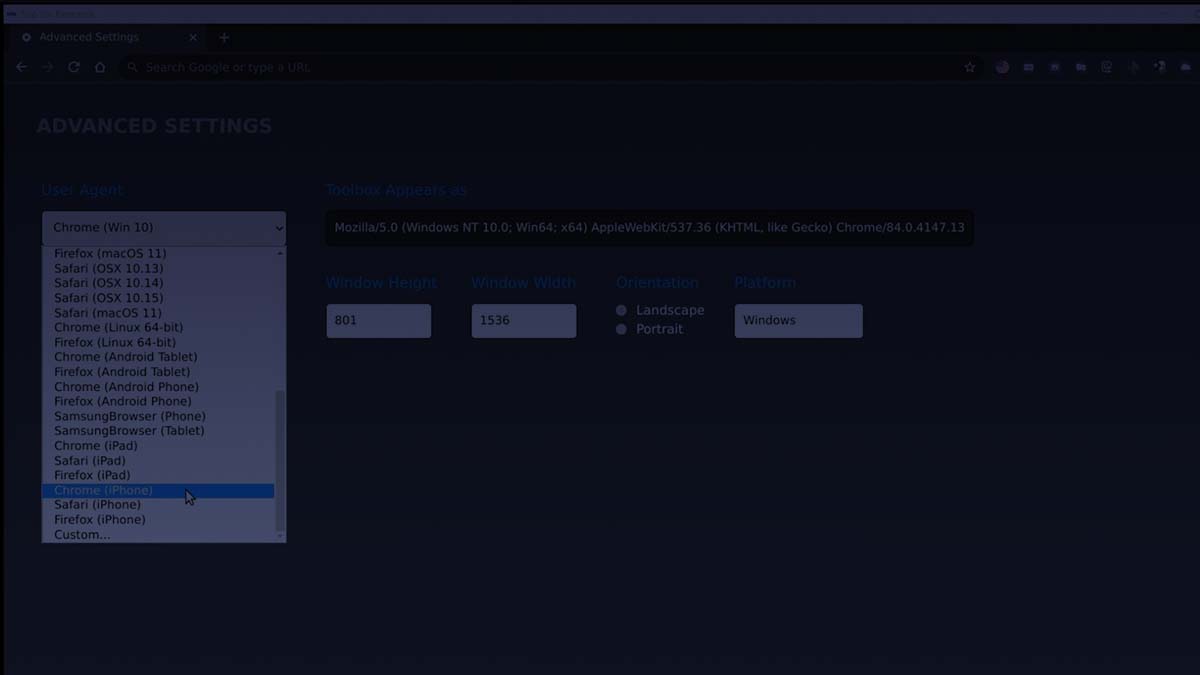Click the Window Width field showing 1536
The width and height of the screenshot is (1200, 675).
click(x=524, y=321)
